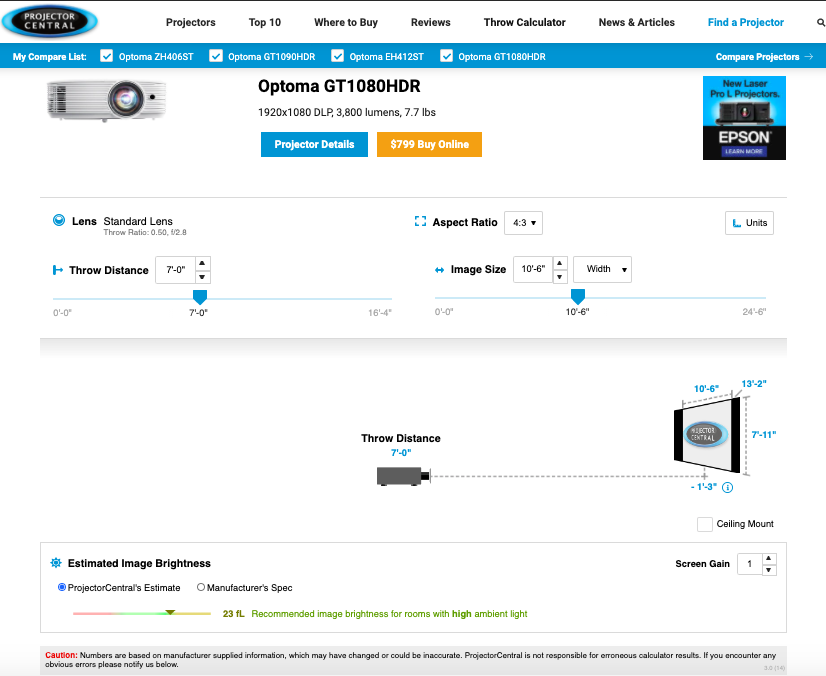Click the $799 Buy Online button
Viewport: 826px width, 676px height.
[x=429, y=144]
